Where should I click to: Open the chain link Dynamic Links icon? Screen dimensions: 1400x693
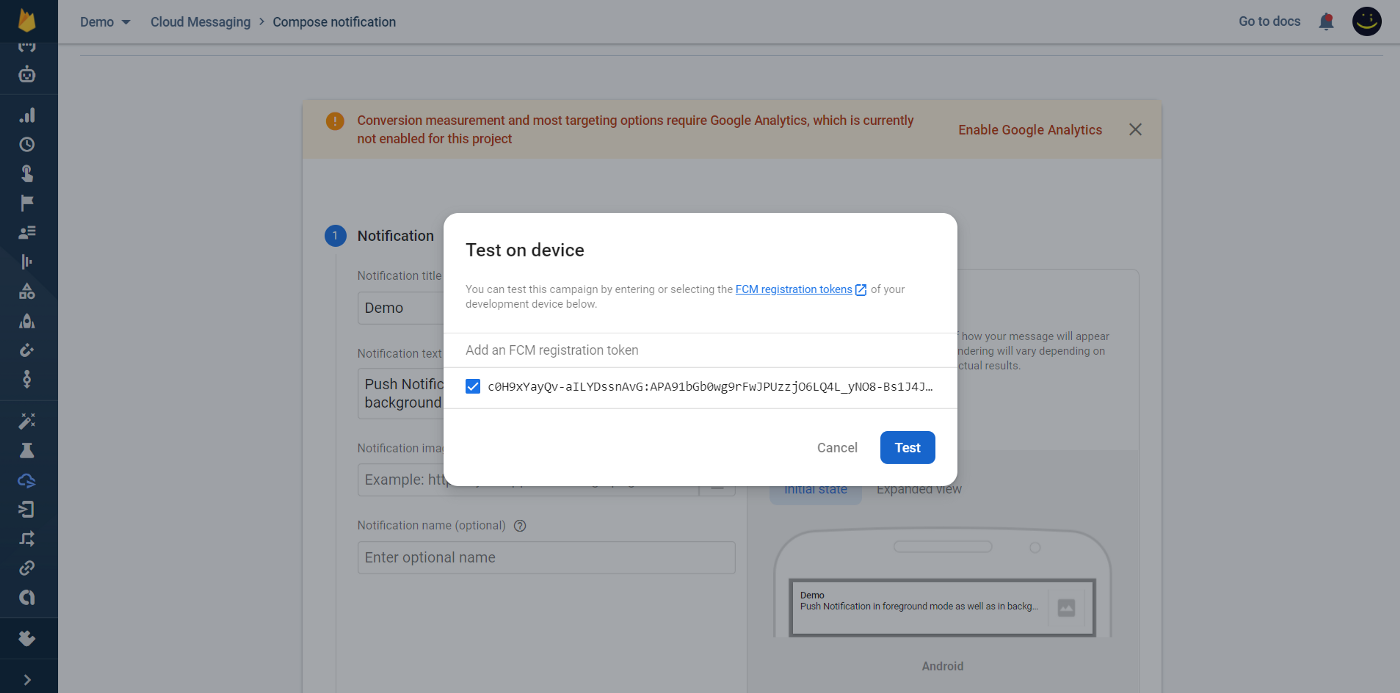point(27,568)
